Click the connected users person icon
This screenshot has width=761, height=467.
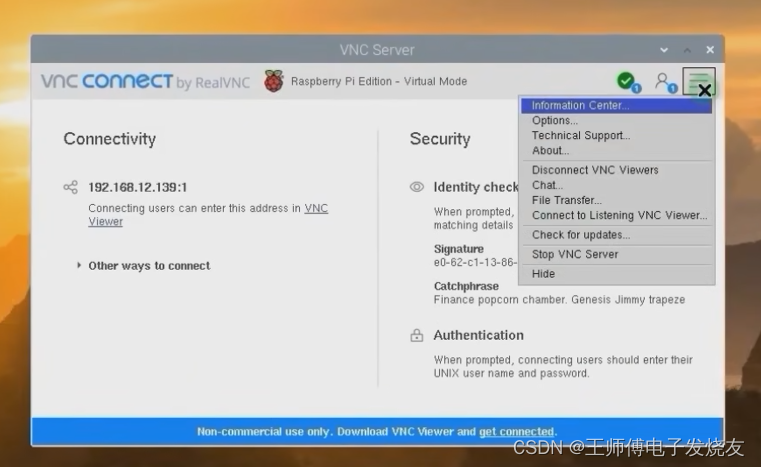(664, 82)
